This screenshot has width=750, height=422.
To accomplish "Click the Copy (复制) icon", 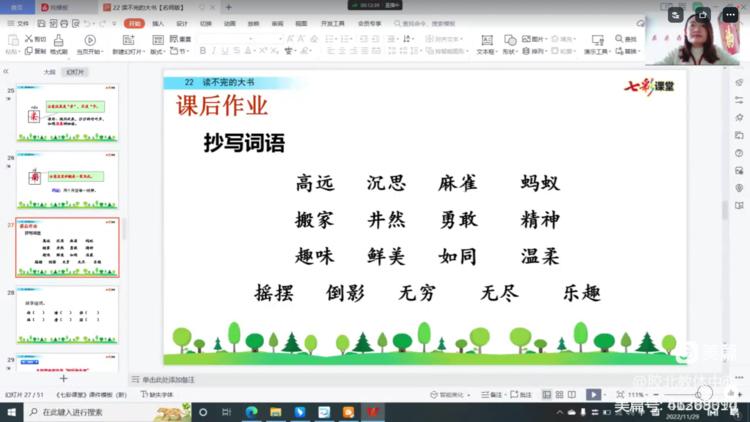I will [x=29, y=51].
